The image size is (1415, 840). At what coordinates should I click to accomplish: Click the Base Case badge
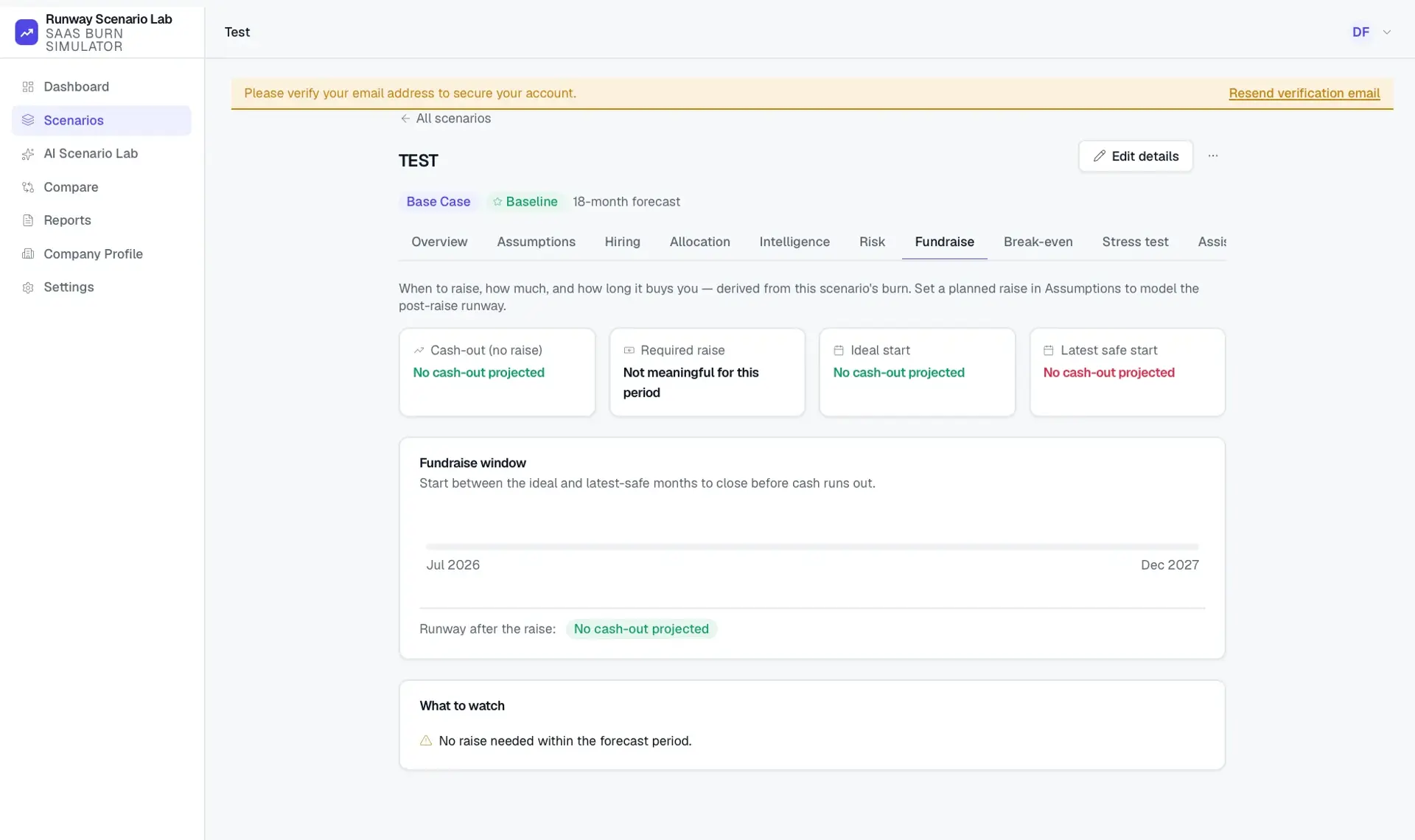[x=438, y=202]
